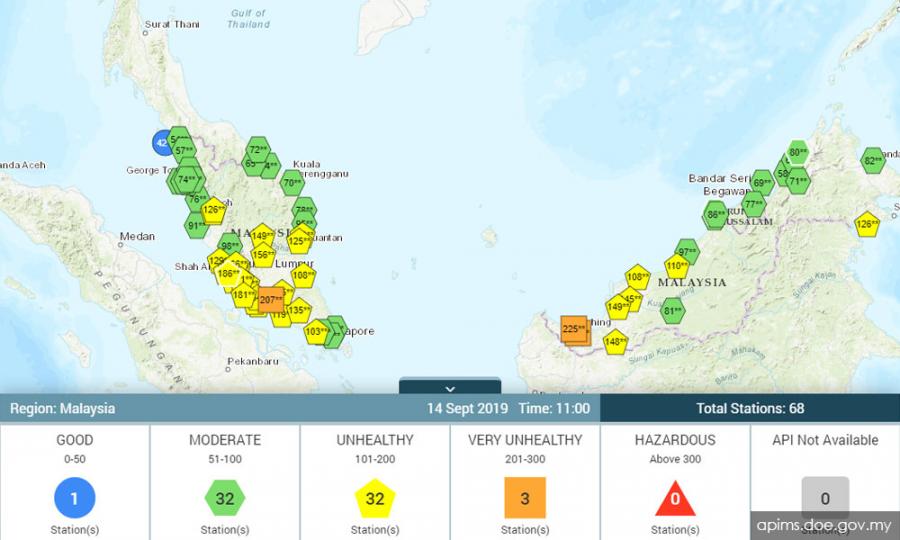Viewport: 900px width, 540px height.
Task: Click the blue station marker showing 42
Action: pyautogui.click(x=161, y=143)
